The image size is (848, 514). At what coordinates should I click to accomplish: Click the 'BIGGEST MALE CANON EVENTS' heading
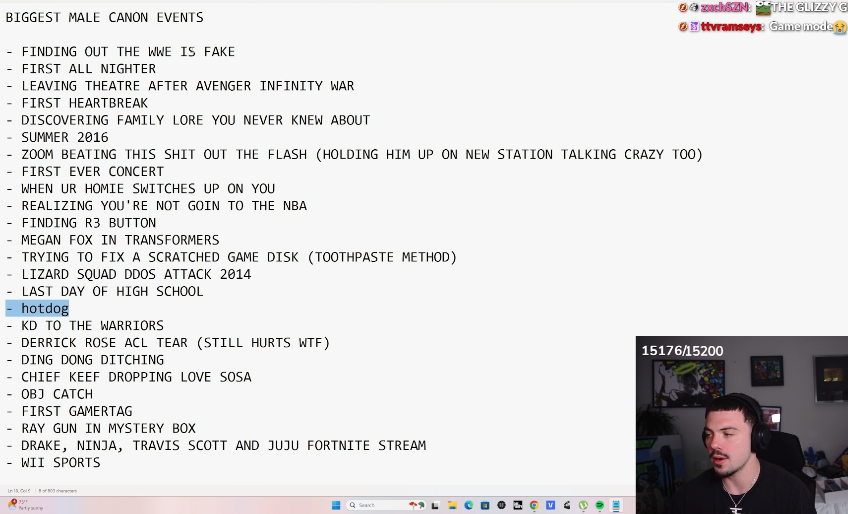click(x=104, y=17)
